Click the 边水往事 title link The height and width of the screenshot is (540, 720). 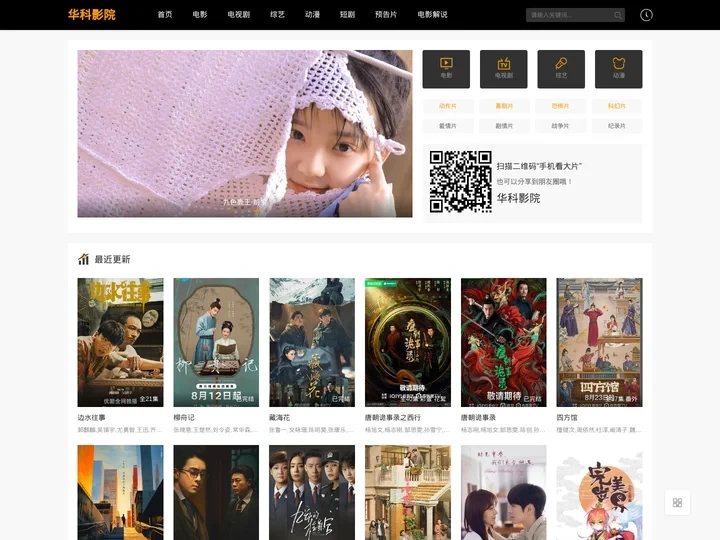pos(91,418)
